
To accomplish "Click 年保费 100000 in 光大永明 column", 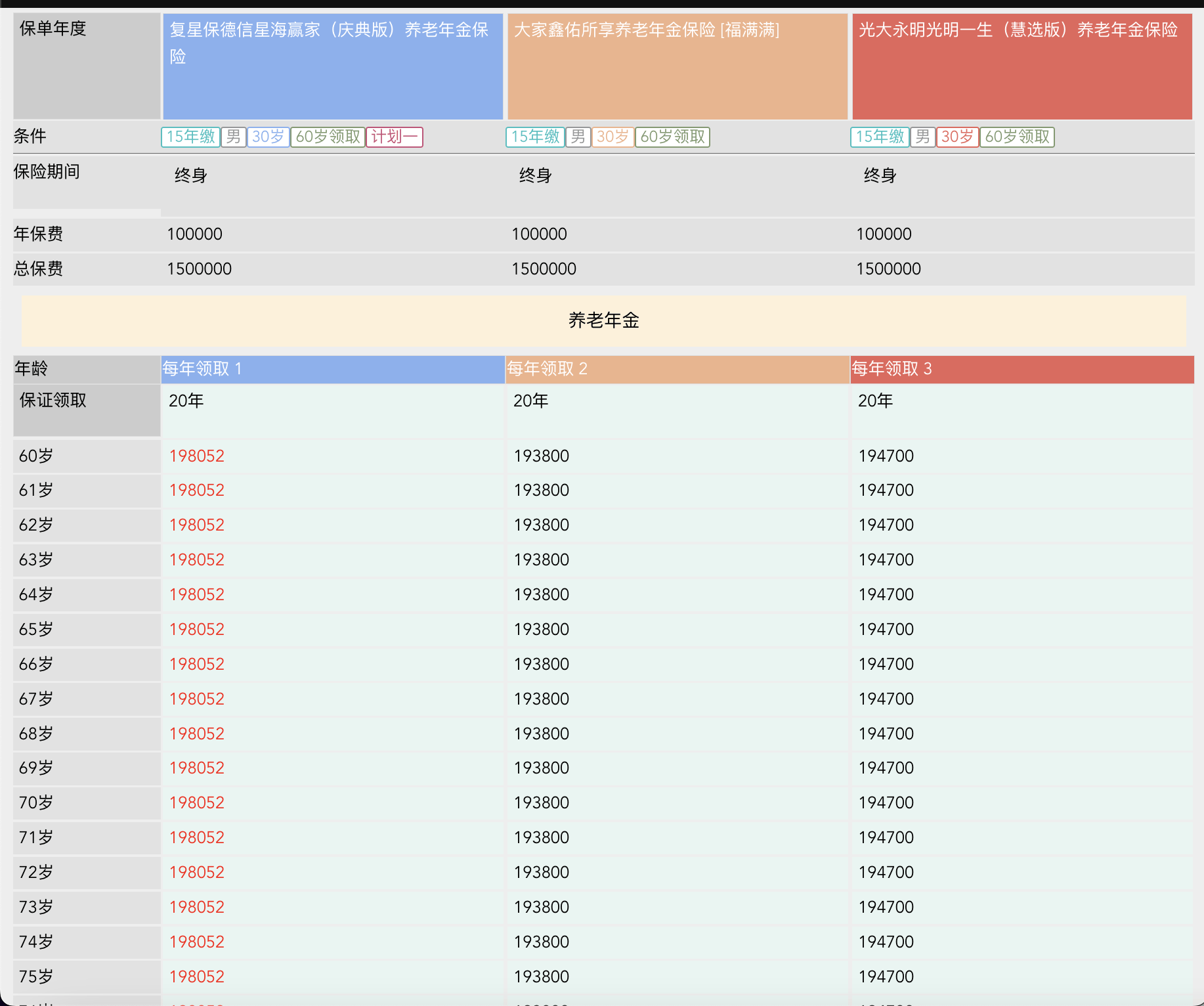I will [884, 234].
